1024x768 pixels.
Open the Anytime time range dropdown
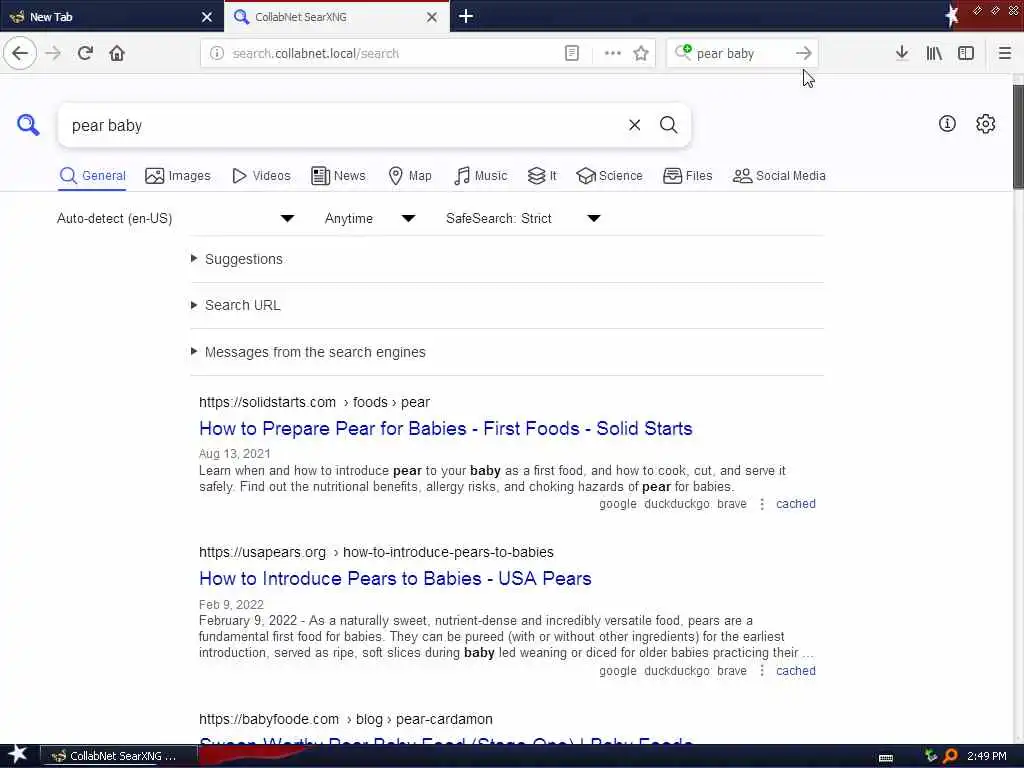370,218
